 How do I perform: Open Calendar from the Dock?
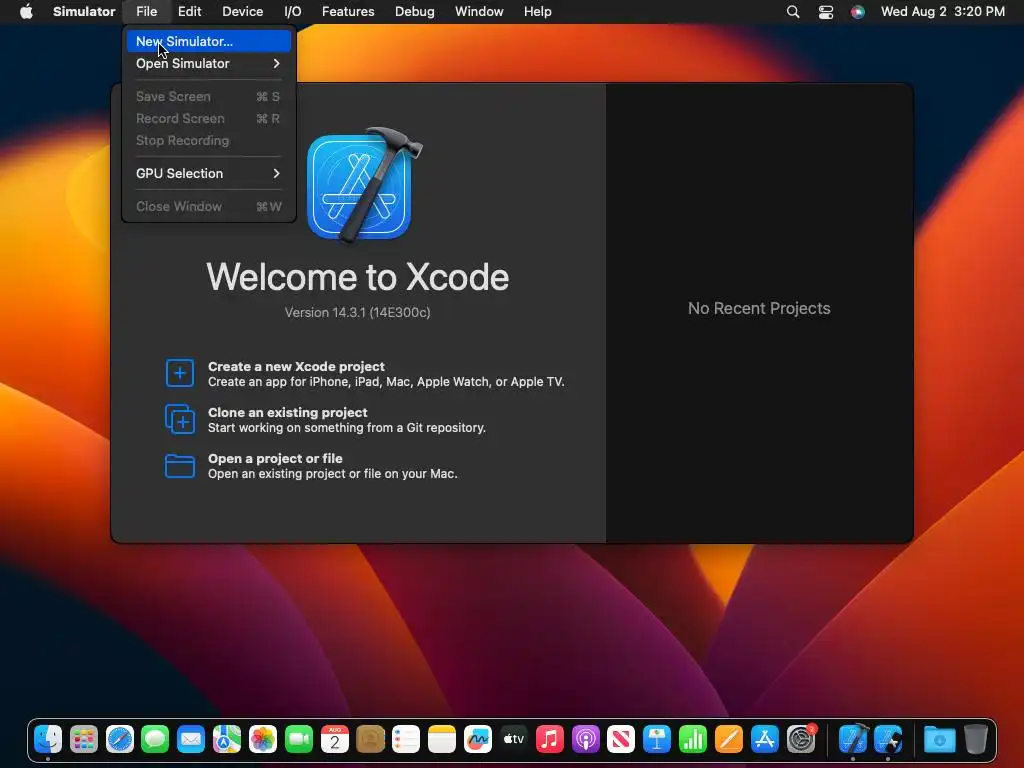pyautogui.click(x=334, y=739)
